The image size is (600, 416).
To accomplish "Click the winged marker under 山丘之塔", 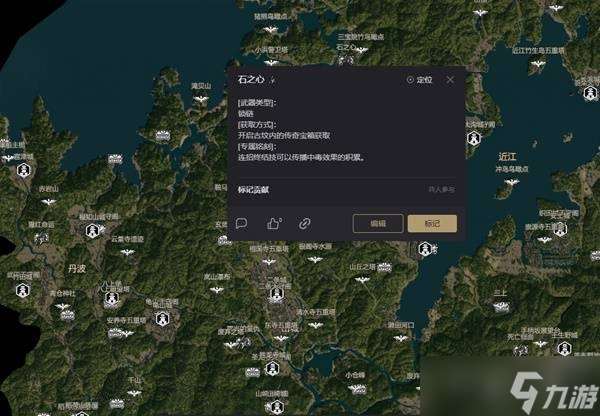I will click(x=362, y=280).
